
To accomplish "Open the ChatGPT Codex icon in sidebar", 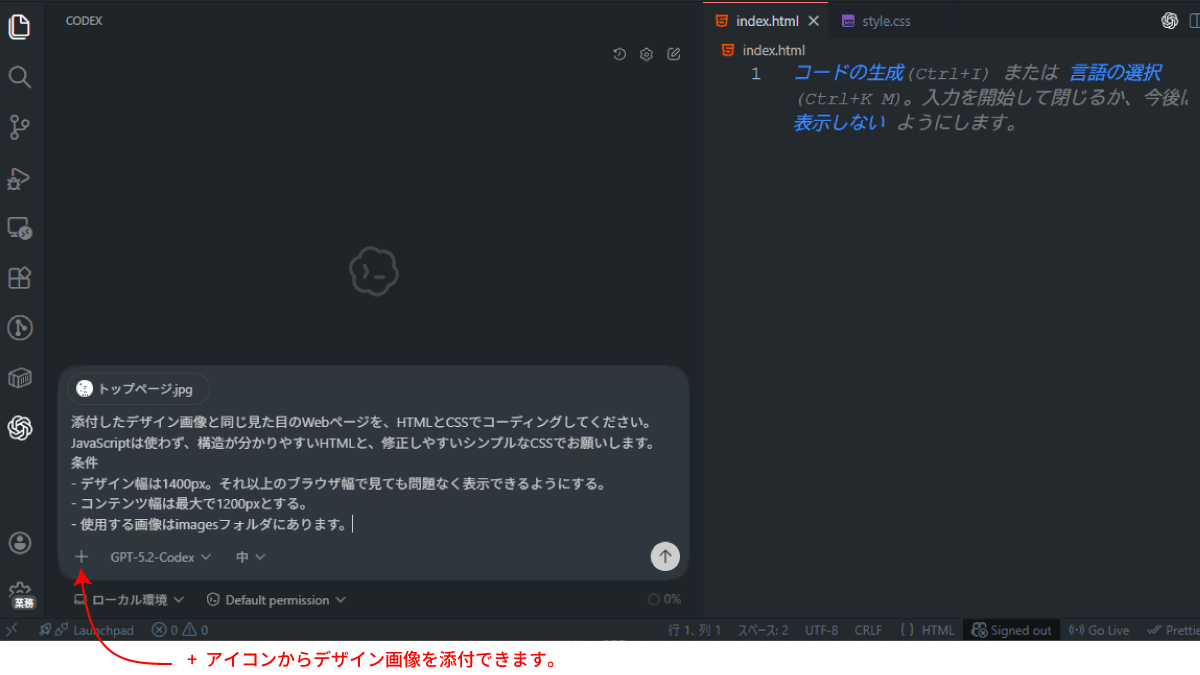I will point(21,428).
